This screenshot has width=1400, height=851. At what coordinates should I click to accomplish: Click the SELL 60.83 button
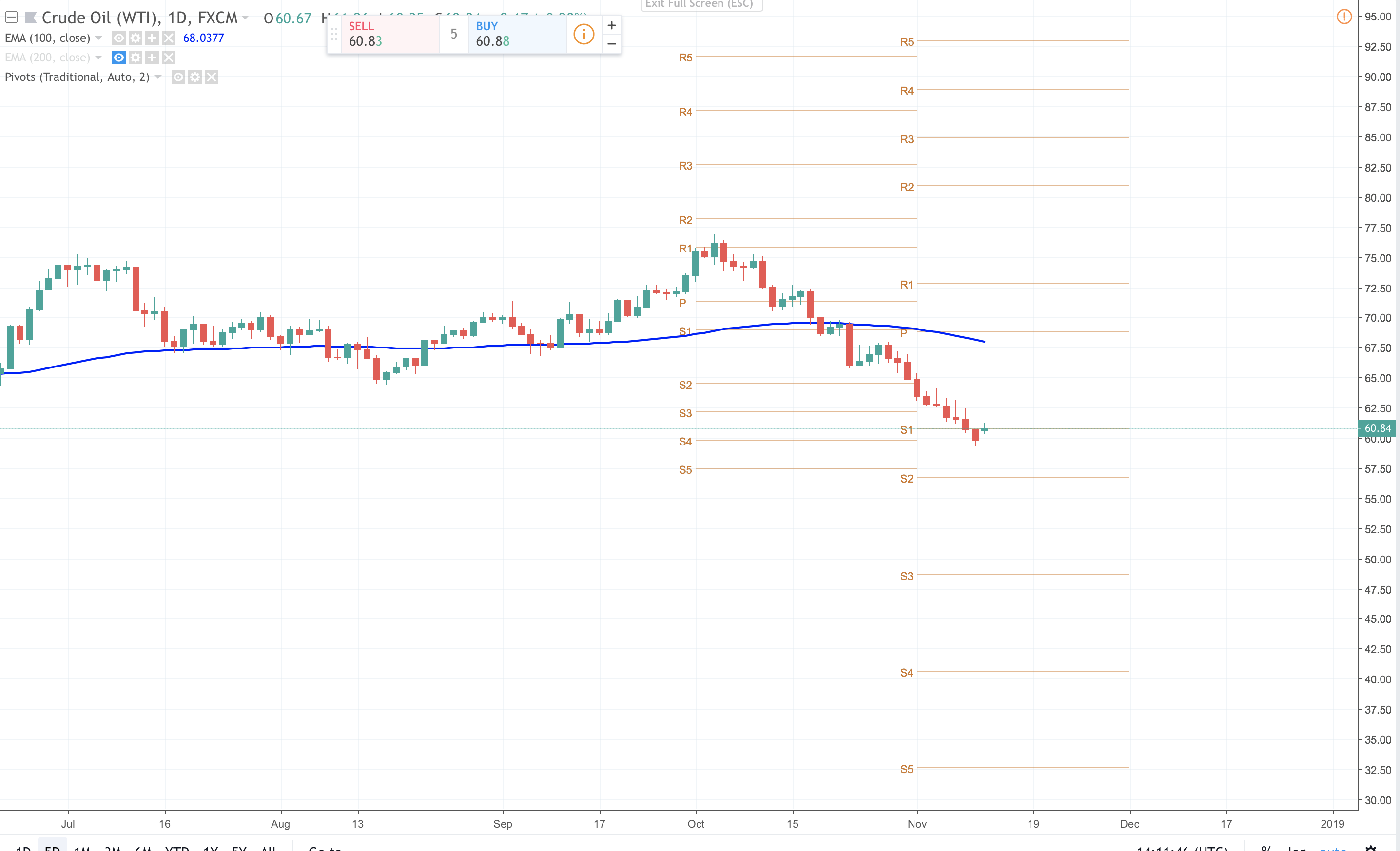point(390,34)
